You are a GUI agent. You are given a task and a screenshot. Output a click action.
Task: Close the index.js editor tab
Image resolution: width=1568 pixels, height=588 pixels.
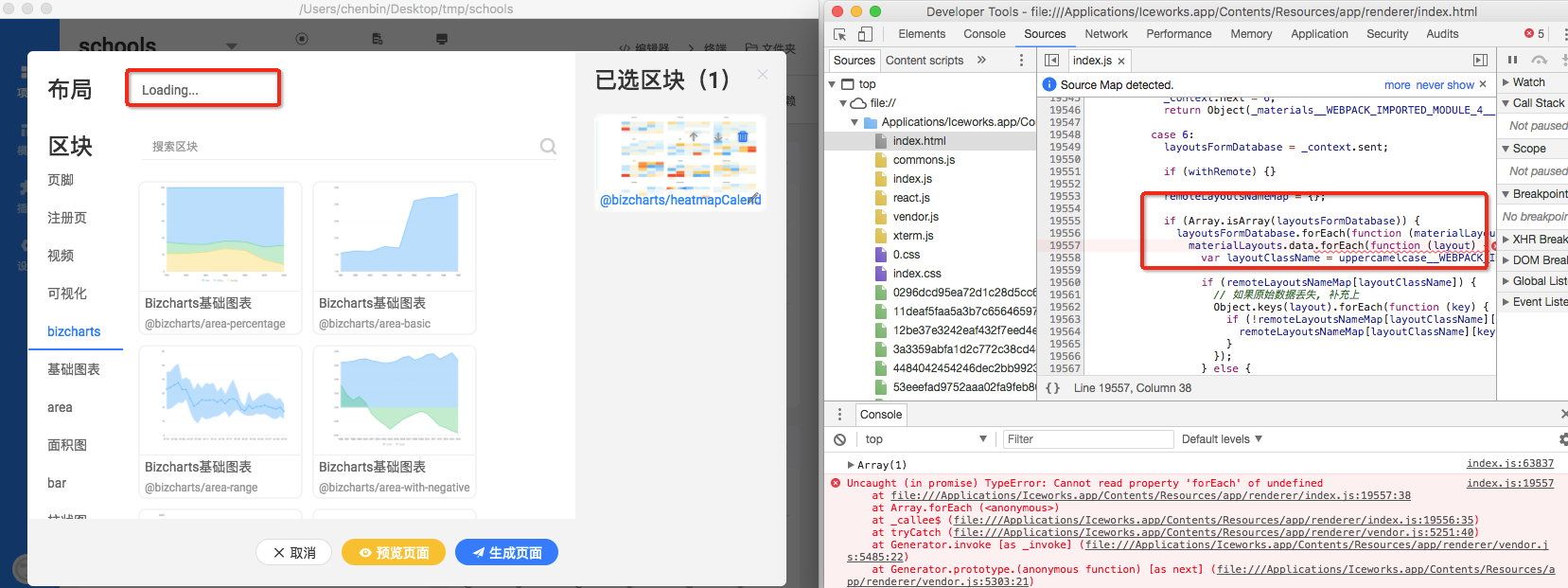pyautogui.click(x=1121, y=61)
